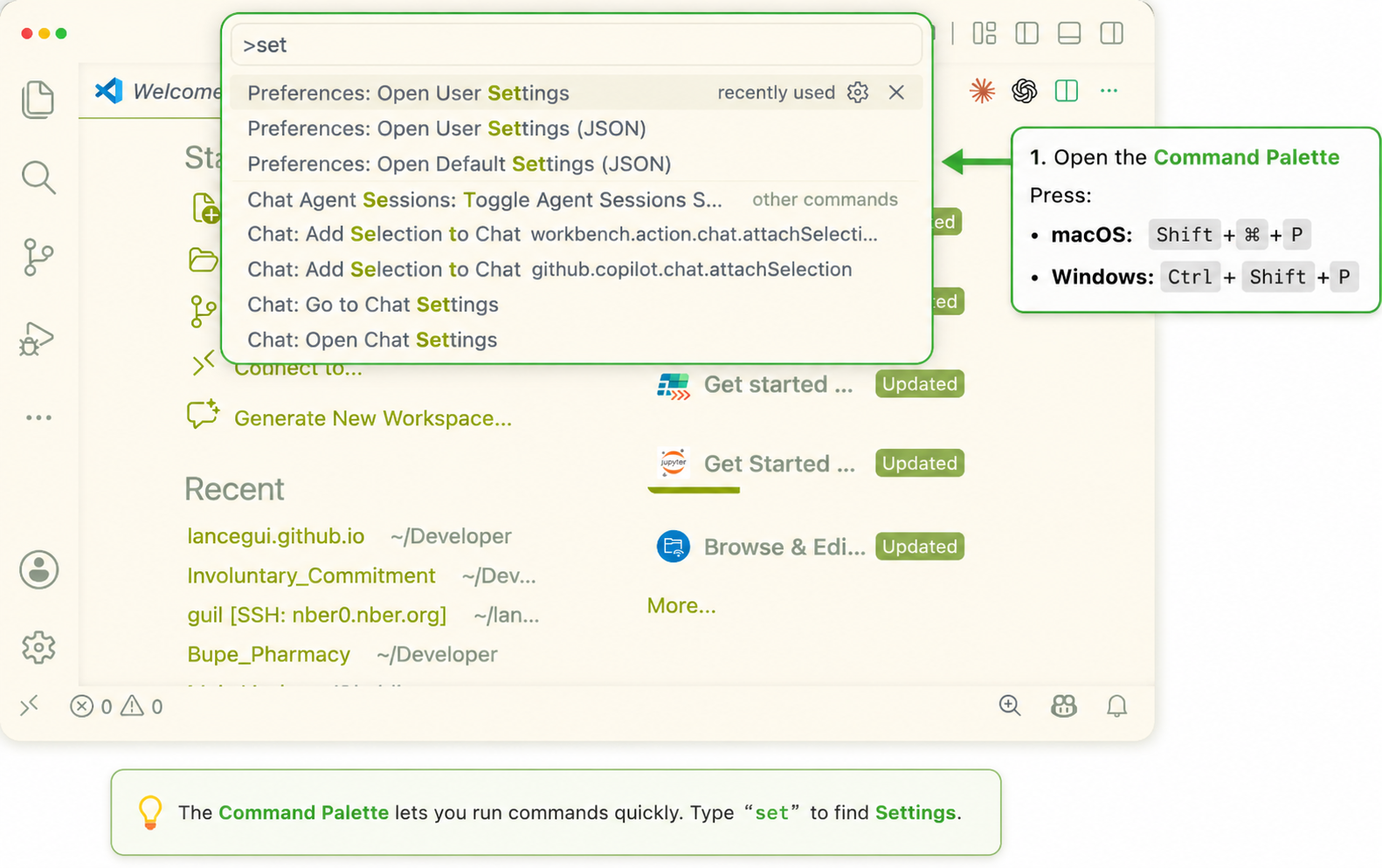
Task: Open recent project lancegui.github.io
Action: click(276, 536)
